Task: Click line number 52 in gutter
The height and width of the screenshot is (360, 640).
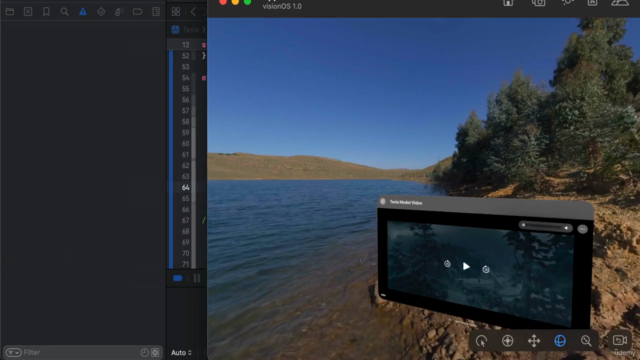Action: point(186,56)
